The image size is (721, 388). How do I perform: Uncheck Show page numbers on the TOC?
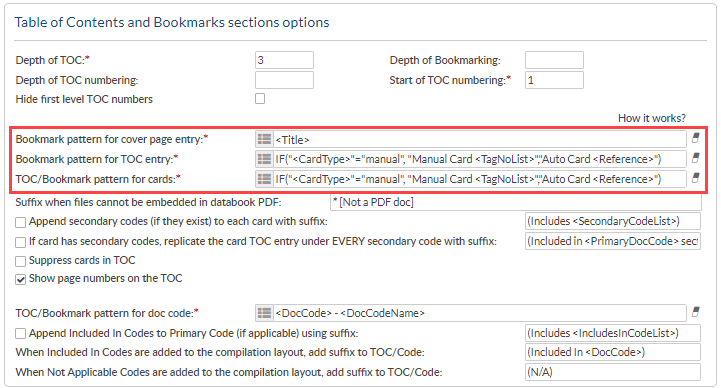coord(20,280)
